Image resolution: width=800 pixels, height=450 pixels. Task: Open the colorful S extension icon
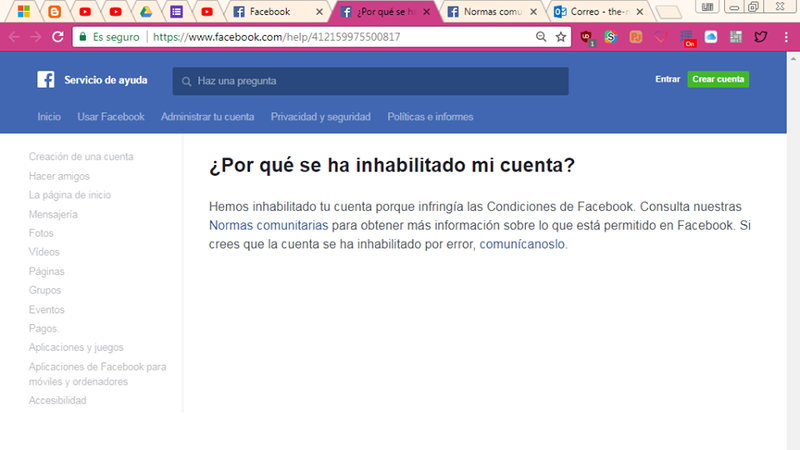click(x=611, y=37)
